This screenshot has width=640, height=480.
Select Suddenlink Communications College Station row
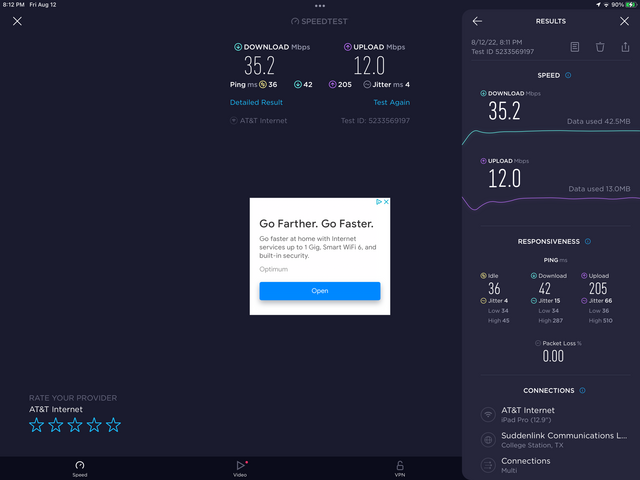tap(555, 440)
